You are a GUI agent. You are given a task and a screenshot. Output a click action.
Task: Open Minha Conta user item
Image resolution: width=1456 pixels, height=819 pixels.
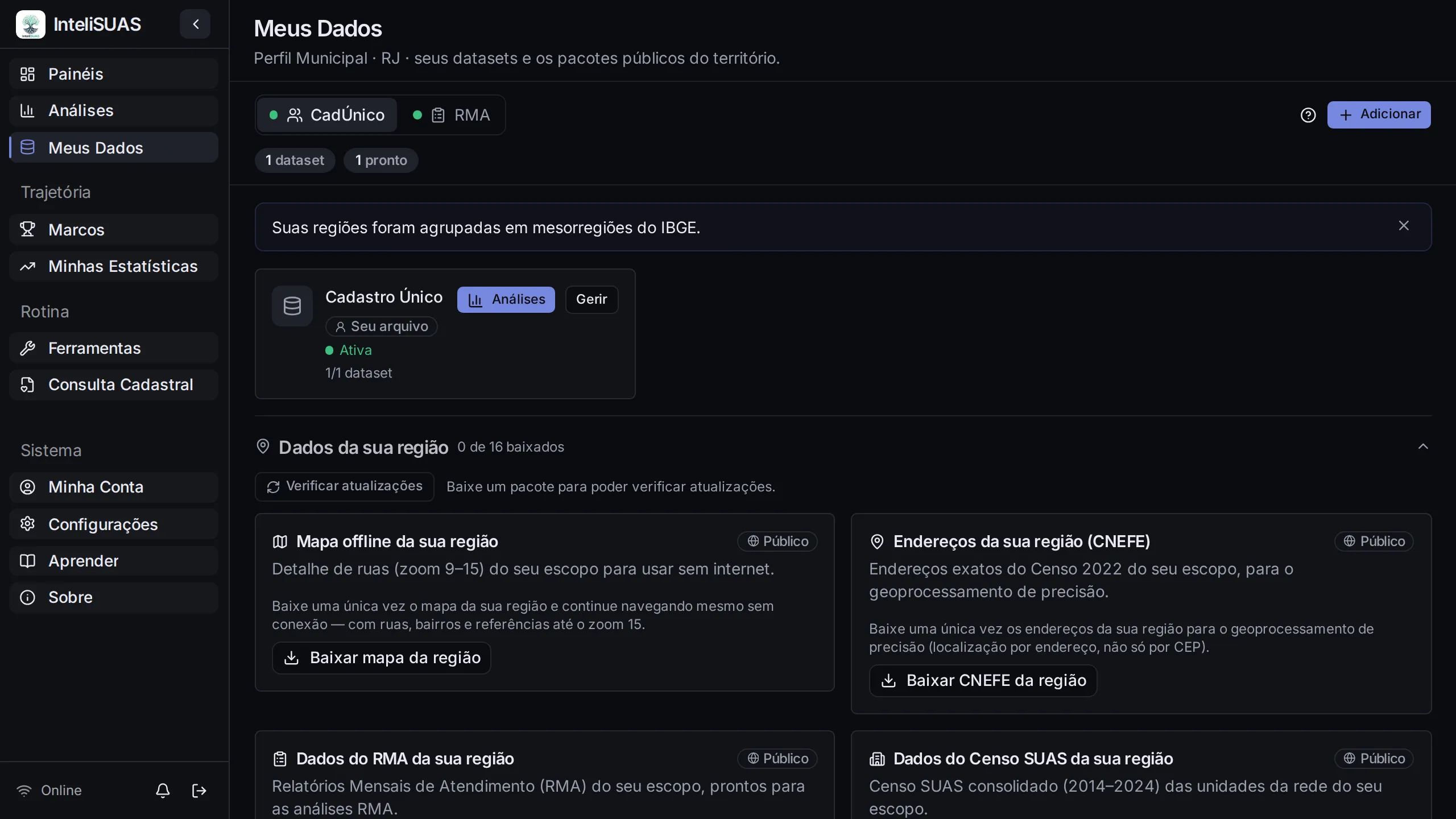(x=114, y=487)
